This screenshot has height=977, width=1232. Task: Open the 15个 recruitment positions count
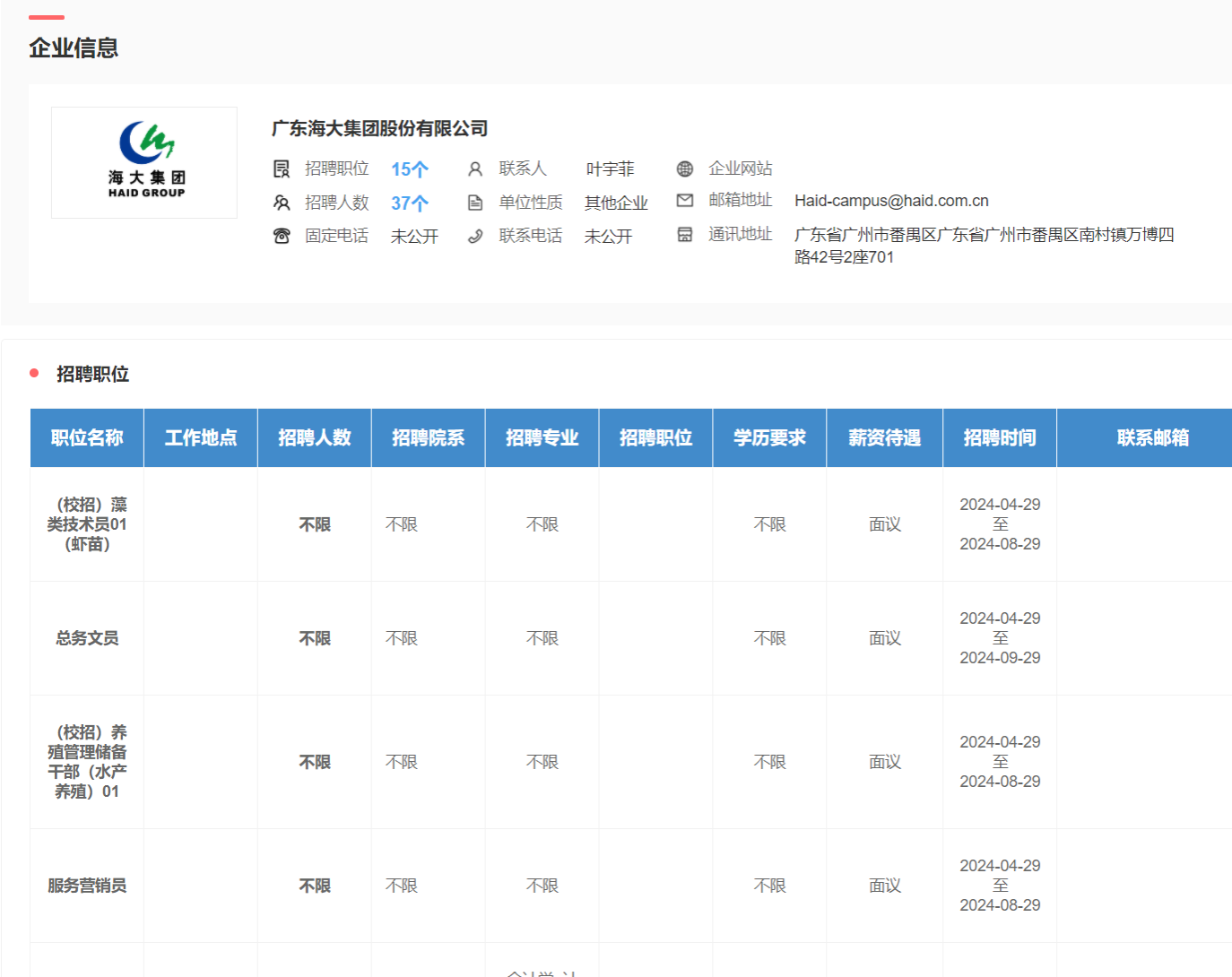pos(410,169)
